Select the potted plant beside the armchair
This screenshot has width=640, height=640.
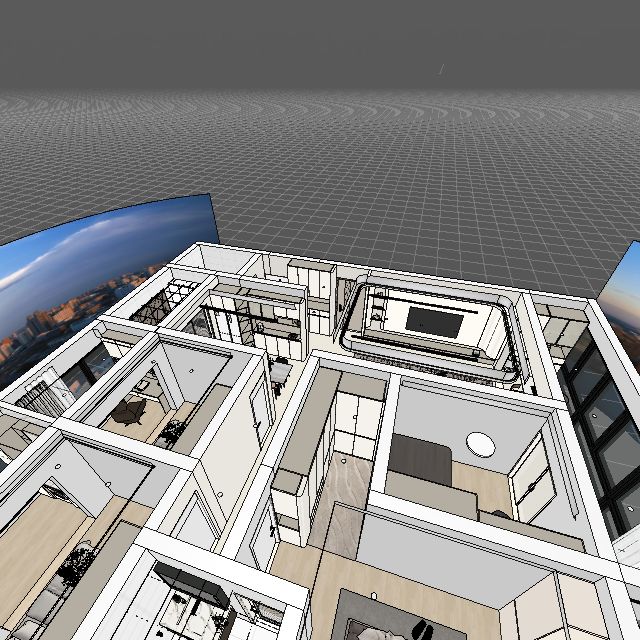coord(172,432)
